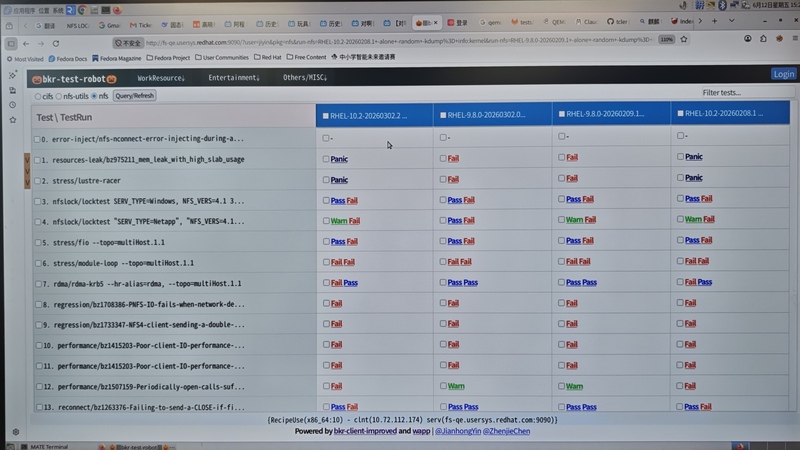This screenshot has width=800, height=450.
Task: Tick checkbox for row 5 stress/fio test
Action: pos(38,242)
